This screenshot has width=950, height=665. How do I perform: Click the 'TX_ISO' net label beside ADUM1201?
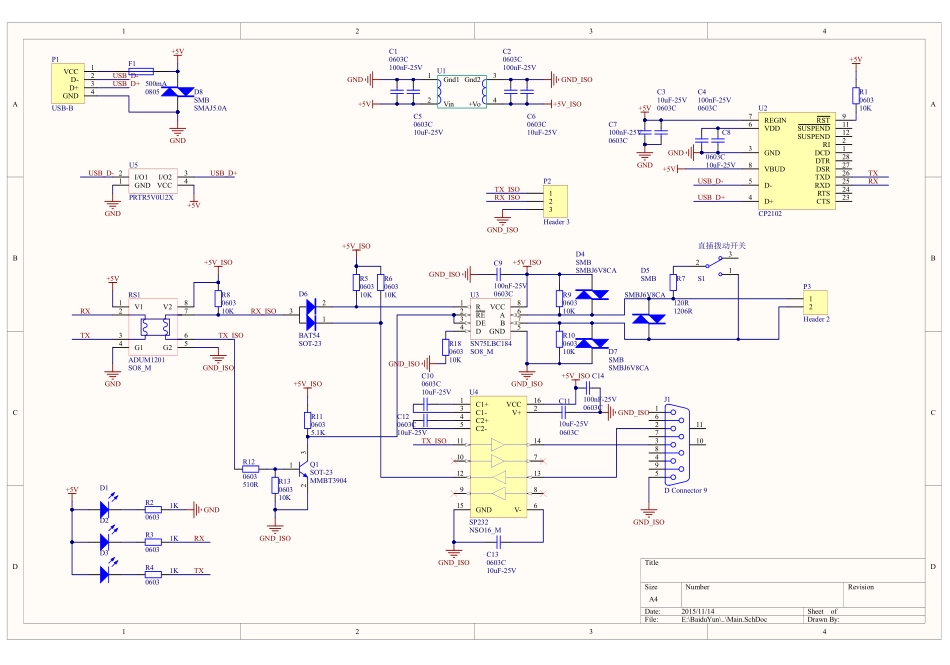pos(231,336)
